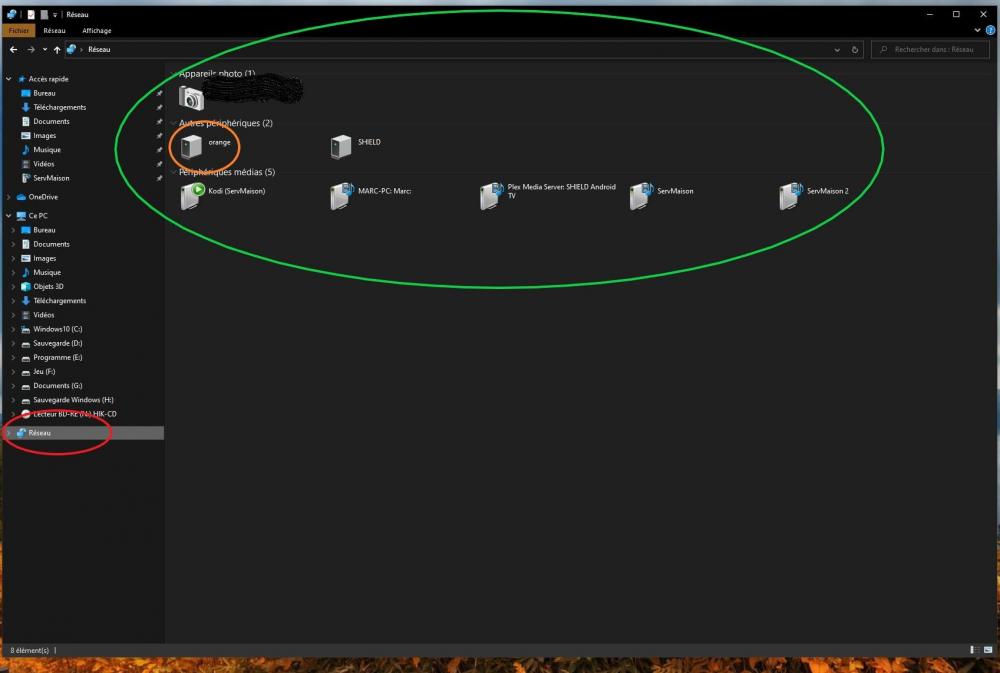The width and height of the screenshot is (1000, 673).
Task: Open the orange network device icon
Action: coord(191,147)
